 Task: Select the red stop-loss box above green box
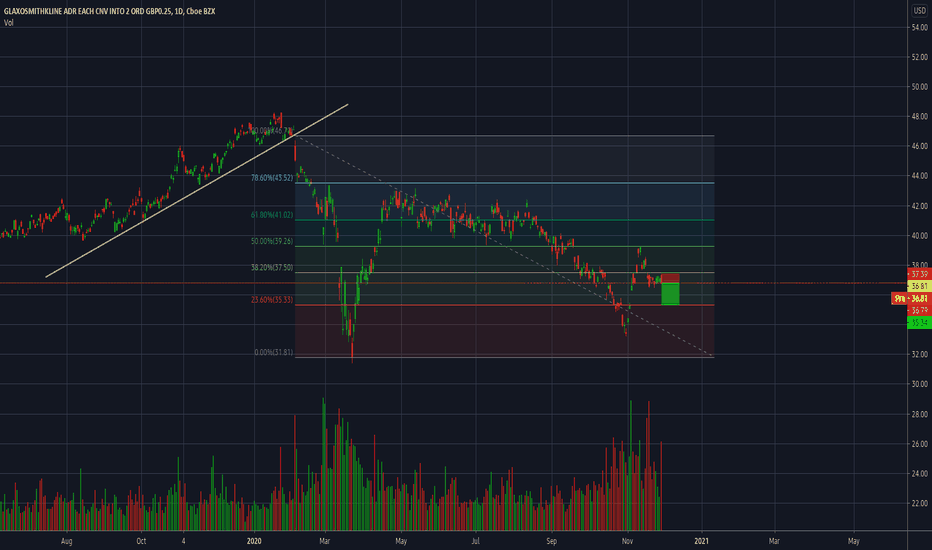(x=670, y=278)
